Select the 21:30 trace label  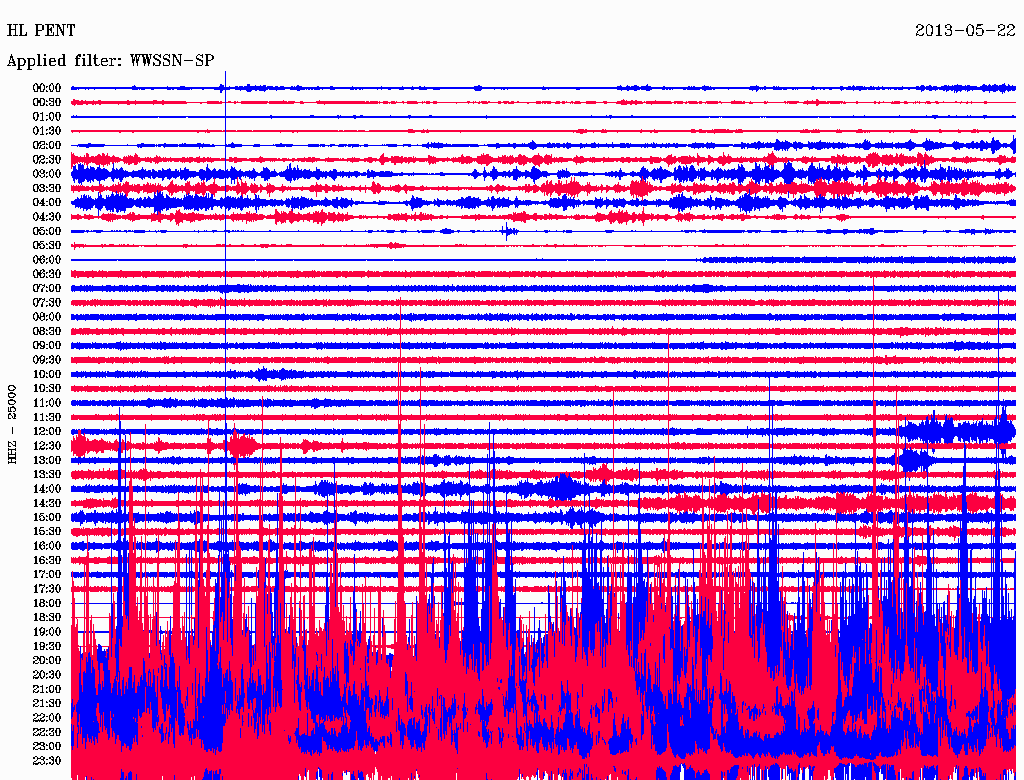click(x=47, y=703)
